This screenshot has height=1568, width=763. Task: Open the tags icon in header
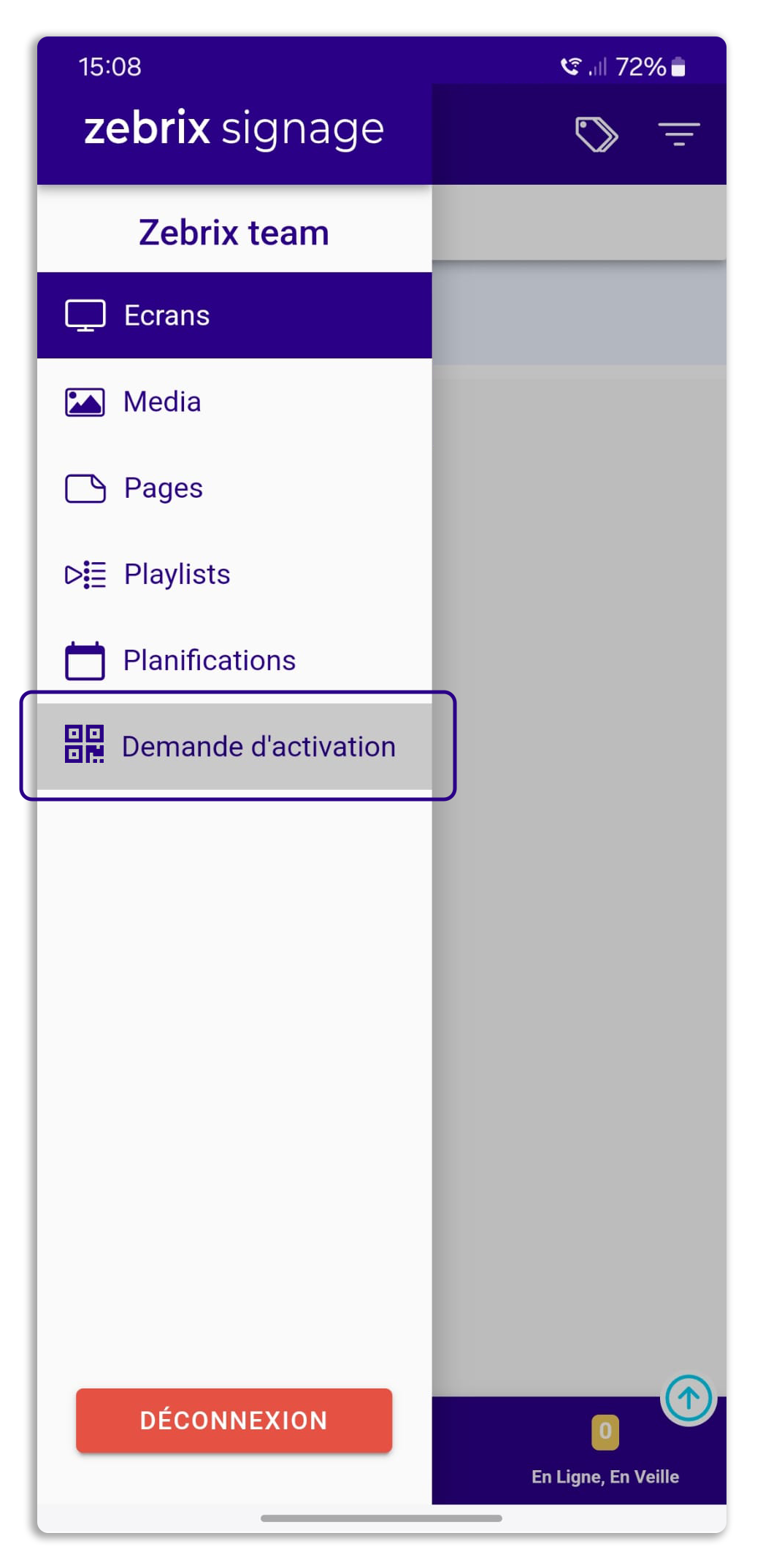pyautogui.click(x=596, y=134)
